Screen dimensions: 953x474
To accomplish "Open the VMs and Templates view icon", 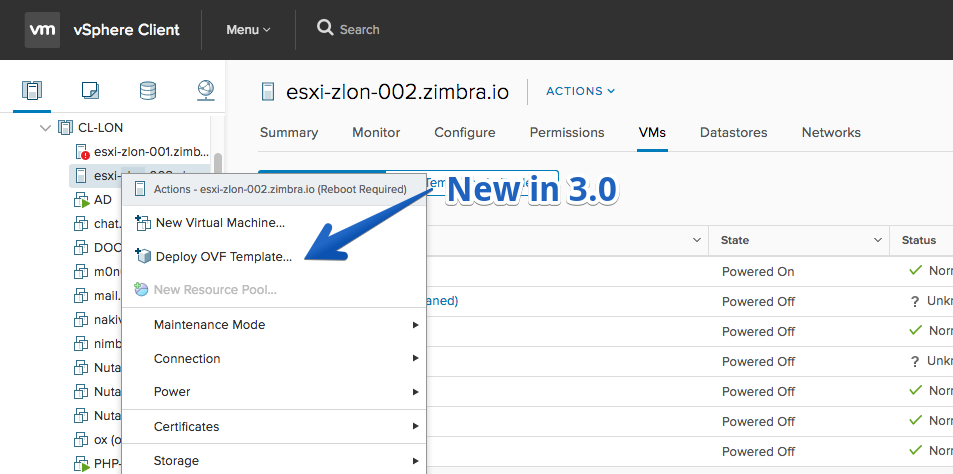I will click(x=90, y=91).
